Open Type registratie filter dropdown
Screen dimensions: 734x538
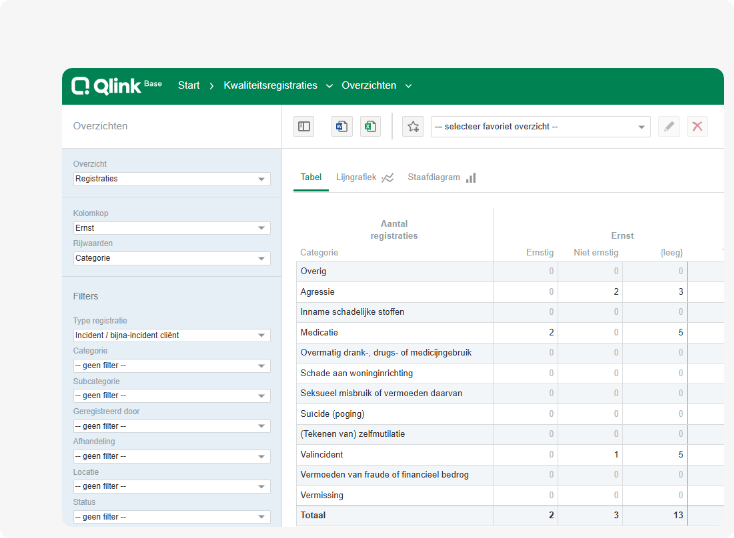(x=172, y=335)
